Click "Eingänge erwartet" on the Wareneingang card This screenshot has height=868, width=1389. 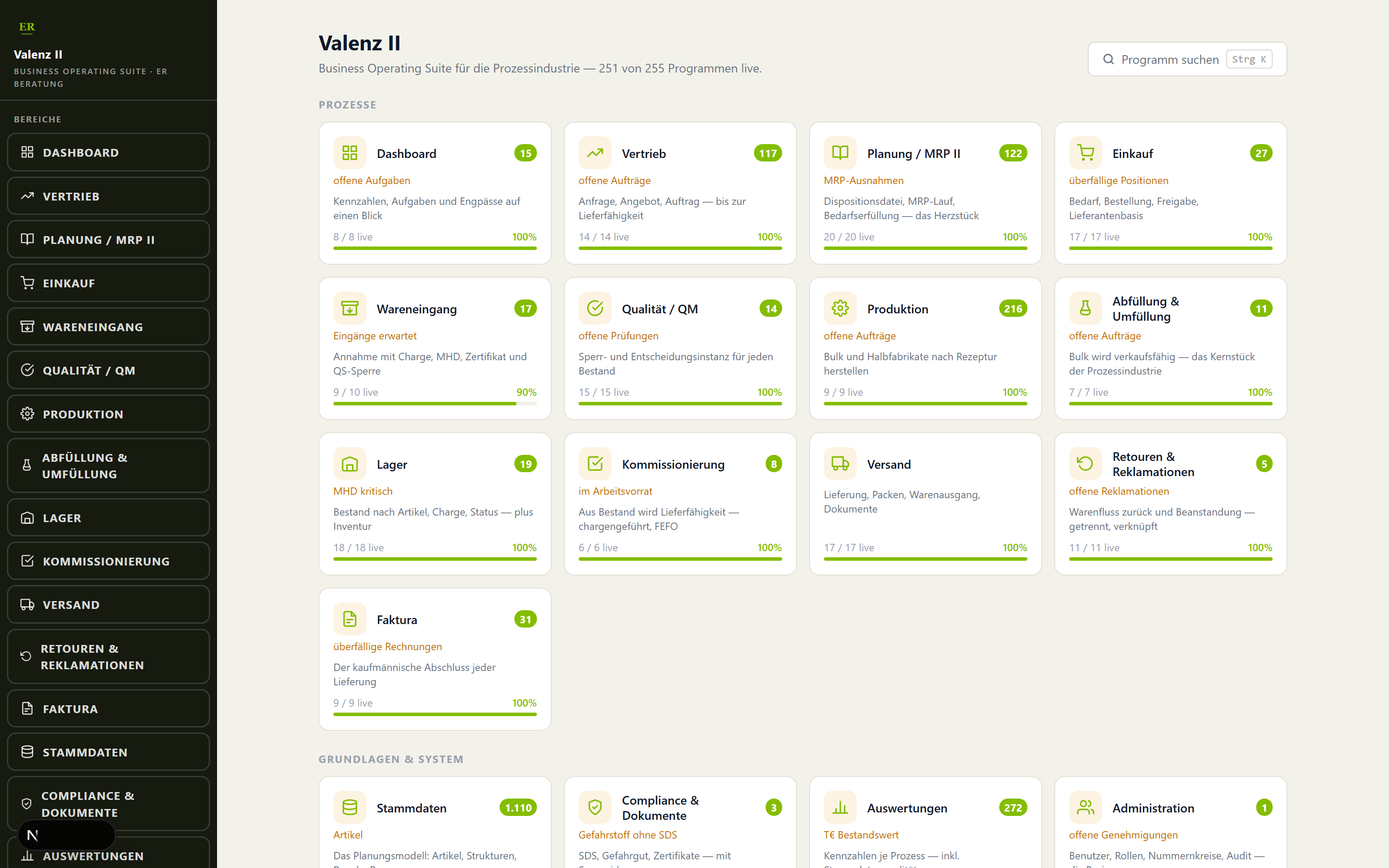coord(375,336)
